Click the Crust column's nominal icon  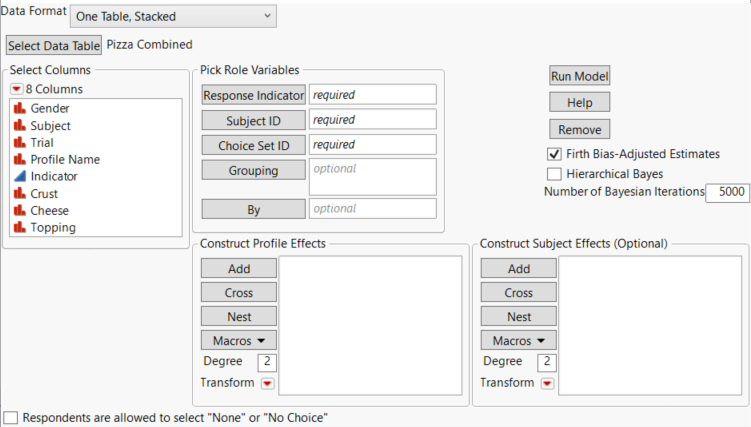19,194
